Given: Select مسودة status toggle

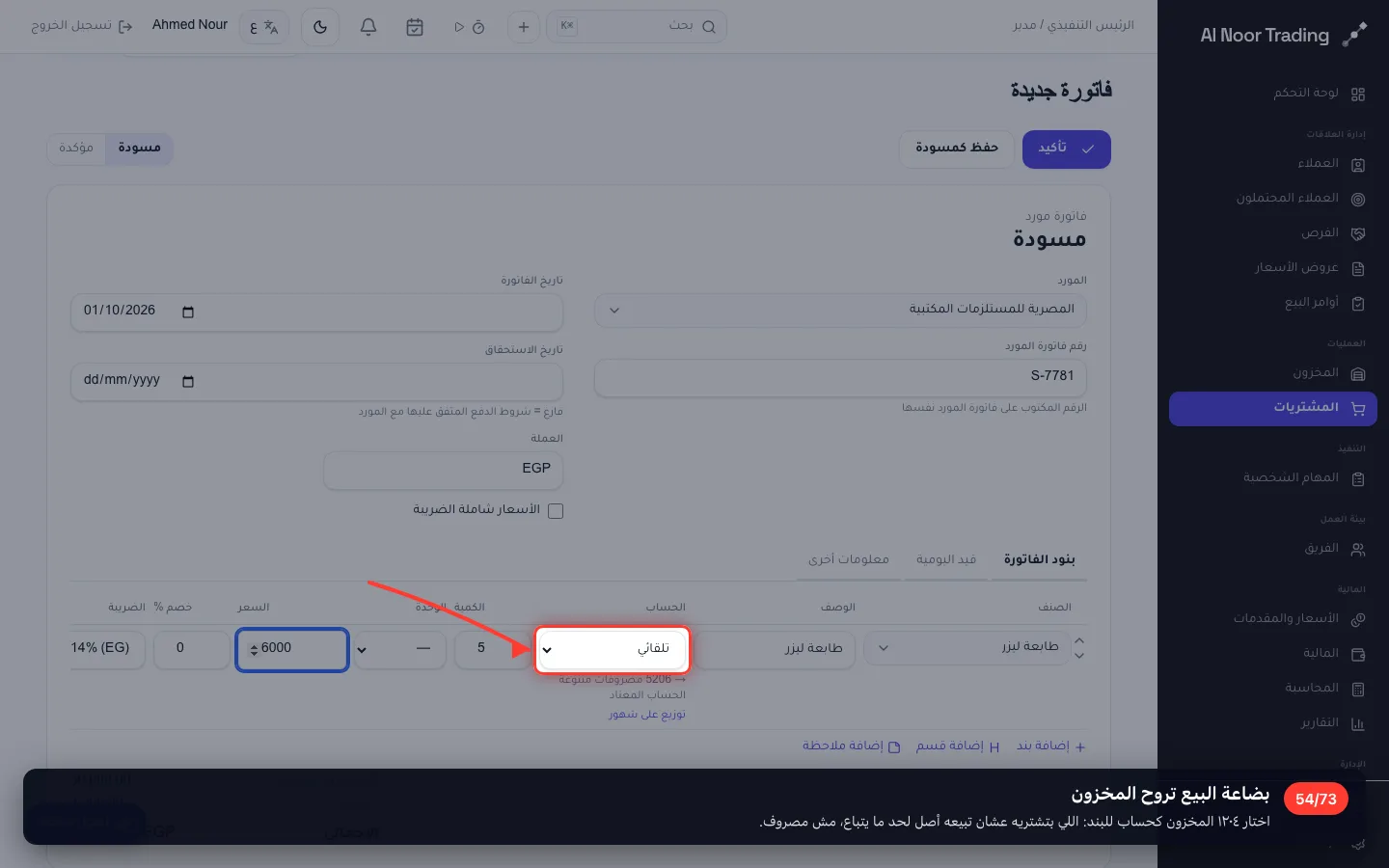Looking at the screenshot, I should coord(140,148).
